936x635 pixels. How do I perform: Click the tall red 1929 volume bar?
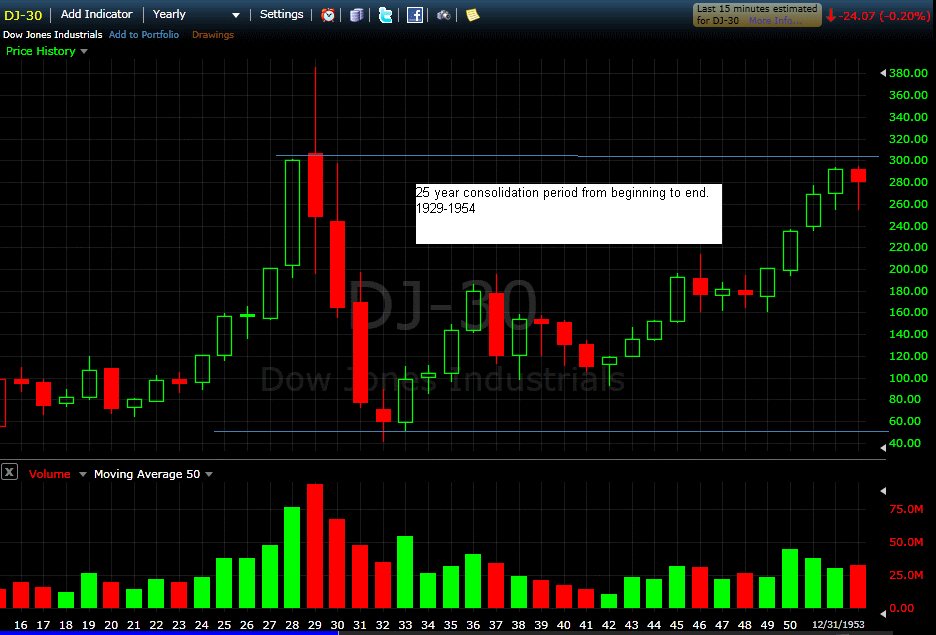pyautogui.click(x=315, y=546)
